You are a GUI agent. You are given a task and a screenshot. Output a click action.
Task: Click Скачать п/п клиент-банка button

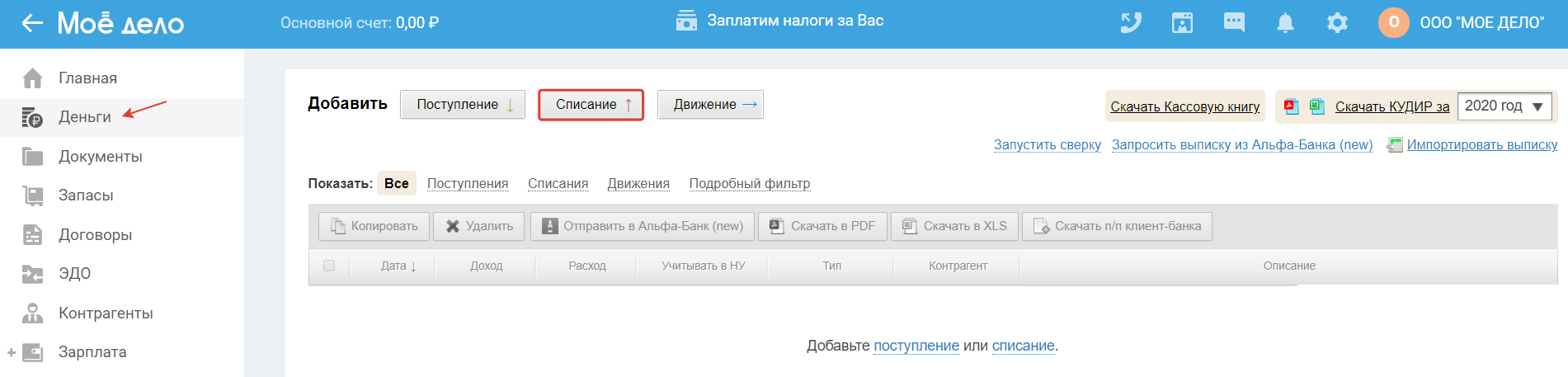1118,226
